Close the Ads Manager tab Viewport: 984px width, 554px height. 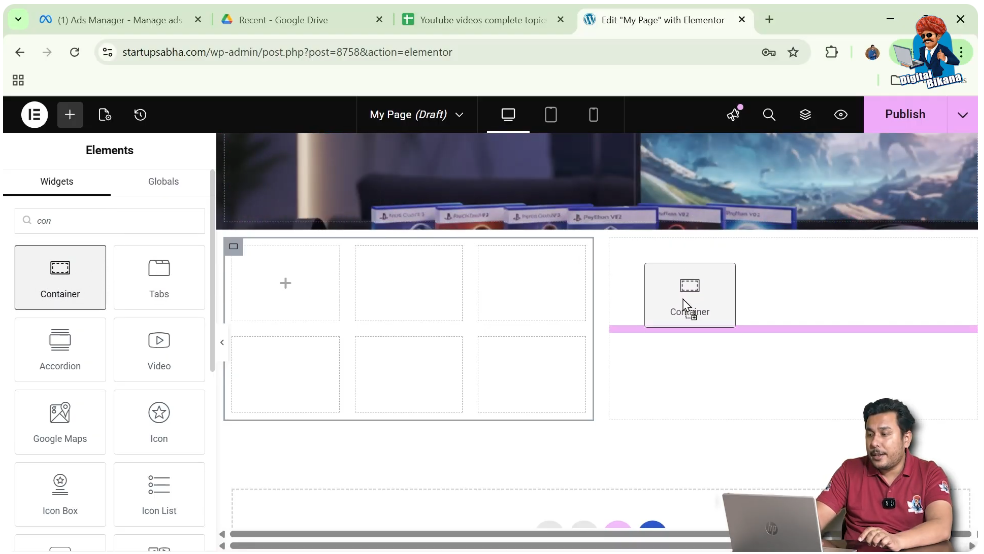(198, 19)
